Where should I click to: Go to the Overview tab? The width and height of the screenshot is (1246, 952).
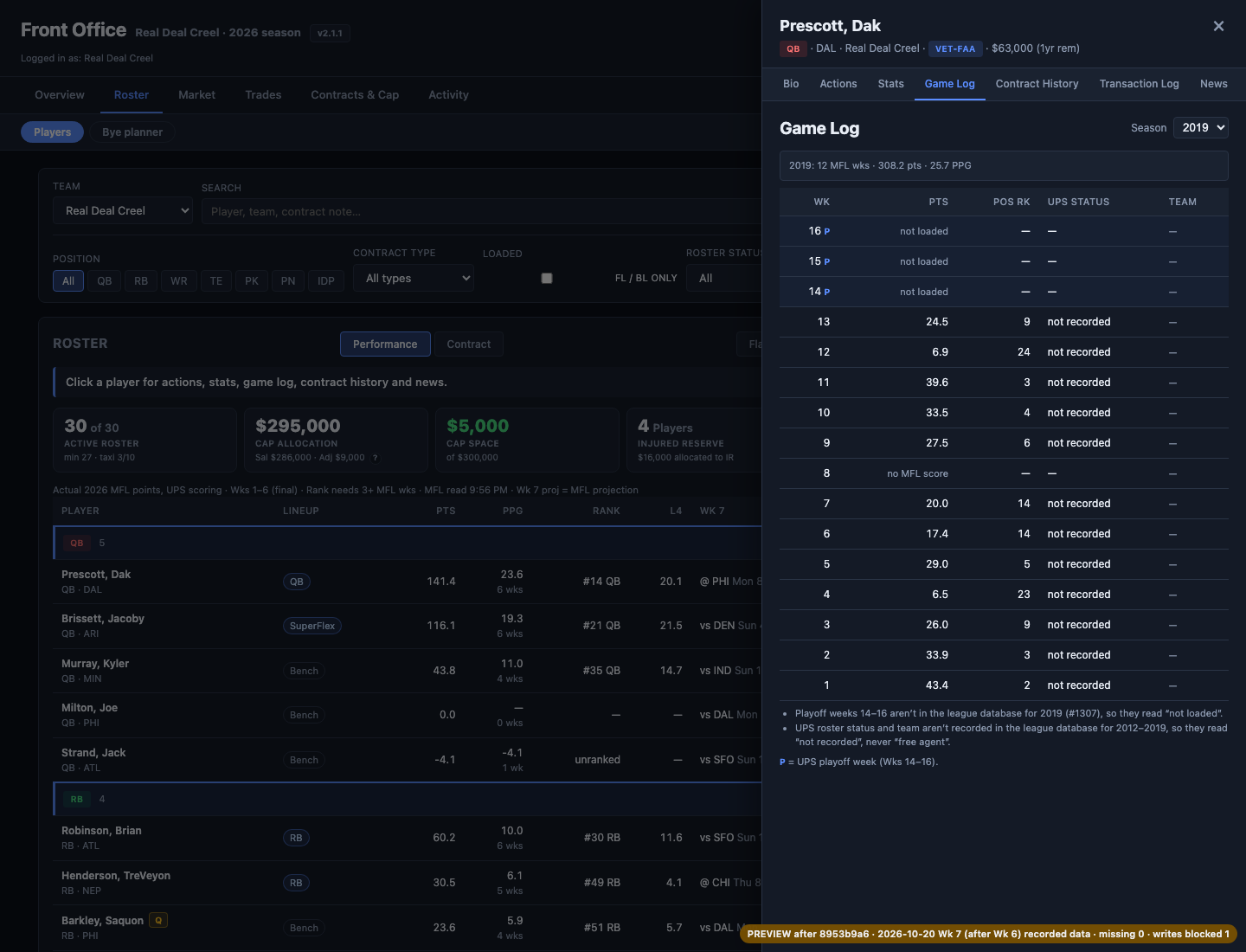[x=60, y=95]
